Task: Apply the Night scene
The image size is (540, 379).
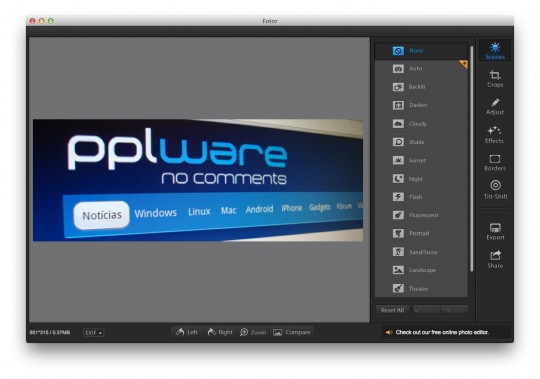Action: (421, 179)
